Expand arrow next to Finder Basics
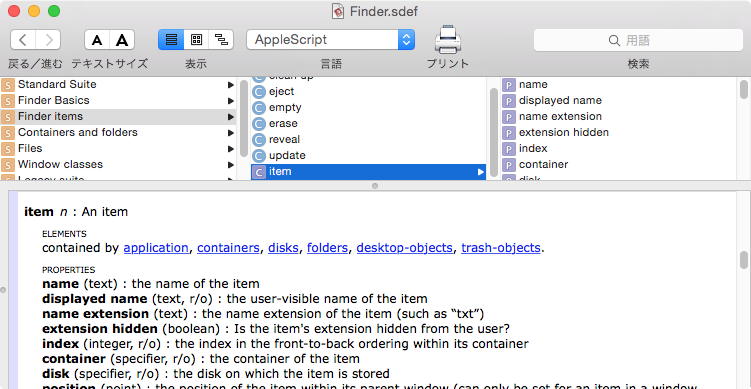This screenshot has height=389, width=751. click(x=231, y=101)
